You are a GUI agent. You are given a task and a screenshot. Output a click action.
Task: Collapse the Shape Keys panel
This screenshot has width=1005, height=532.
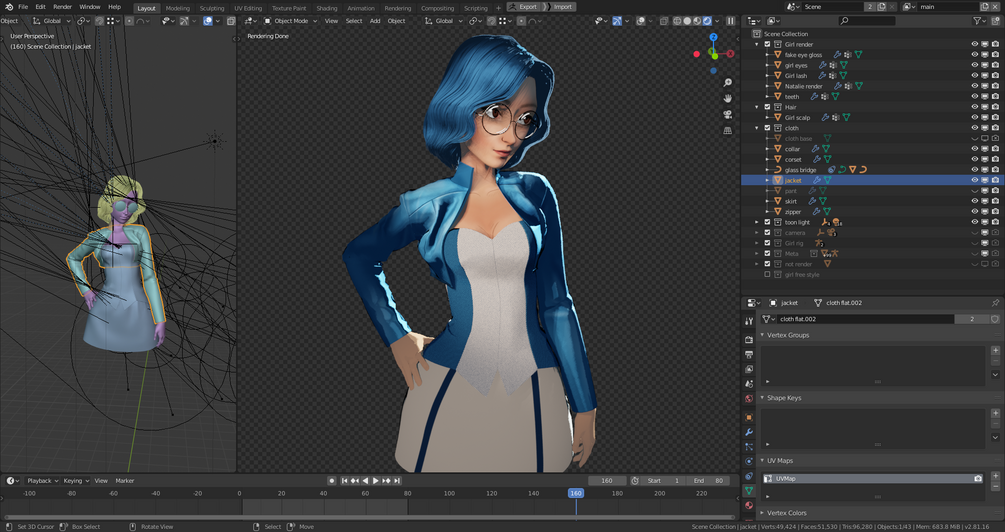point(763,398)
